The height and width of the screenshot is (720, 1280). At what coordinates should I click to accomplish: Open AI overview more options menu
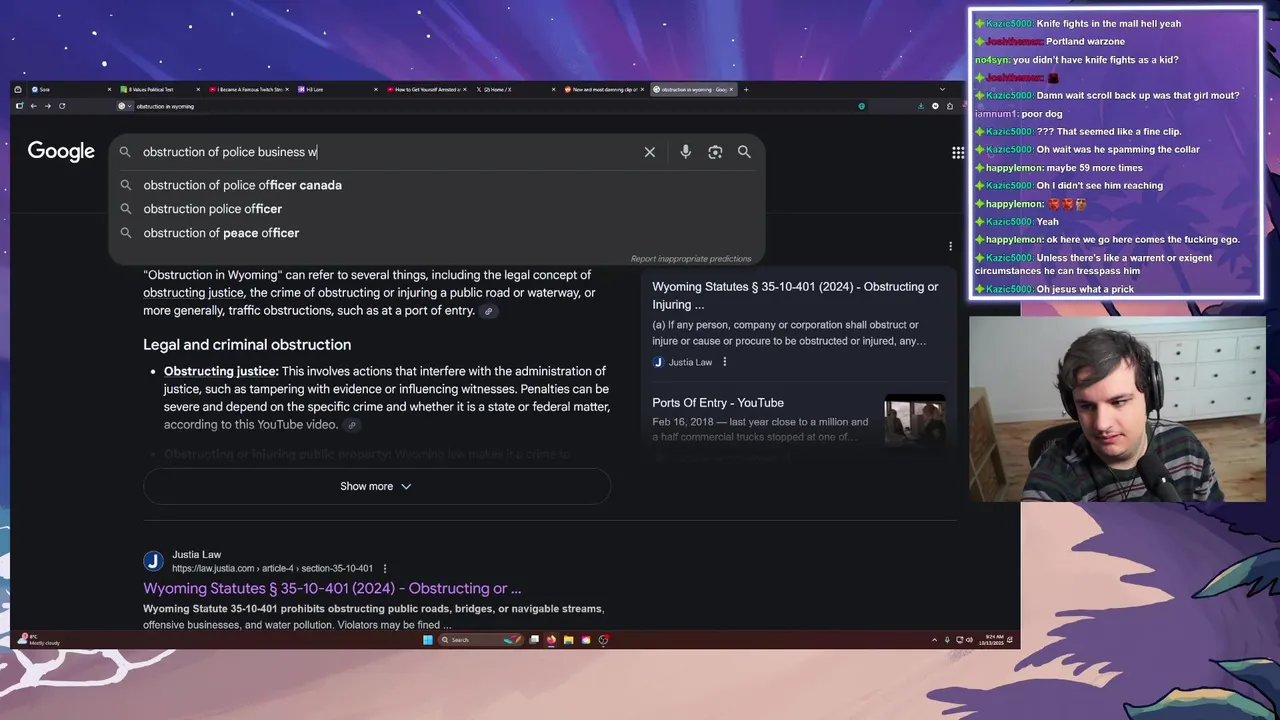[950, 246]
